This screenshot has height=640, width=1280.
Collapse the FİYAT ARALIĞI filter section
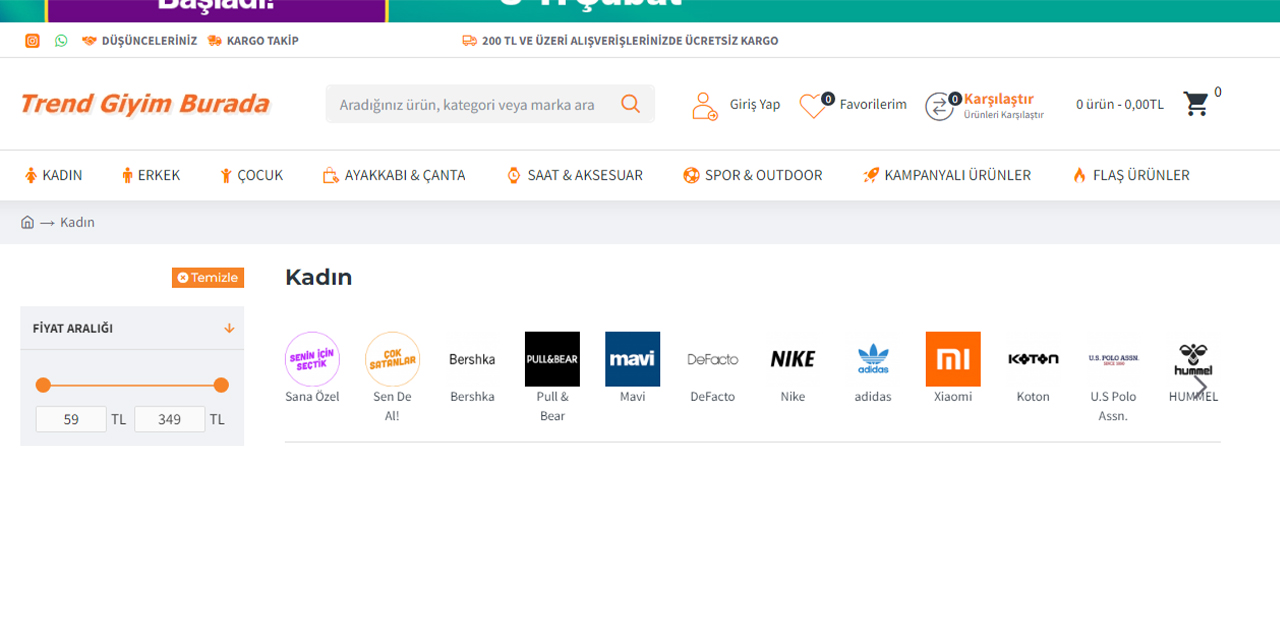tap(228, 327)
